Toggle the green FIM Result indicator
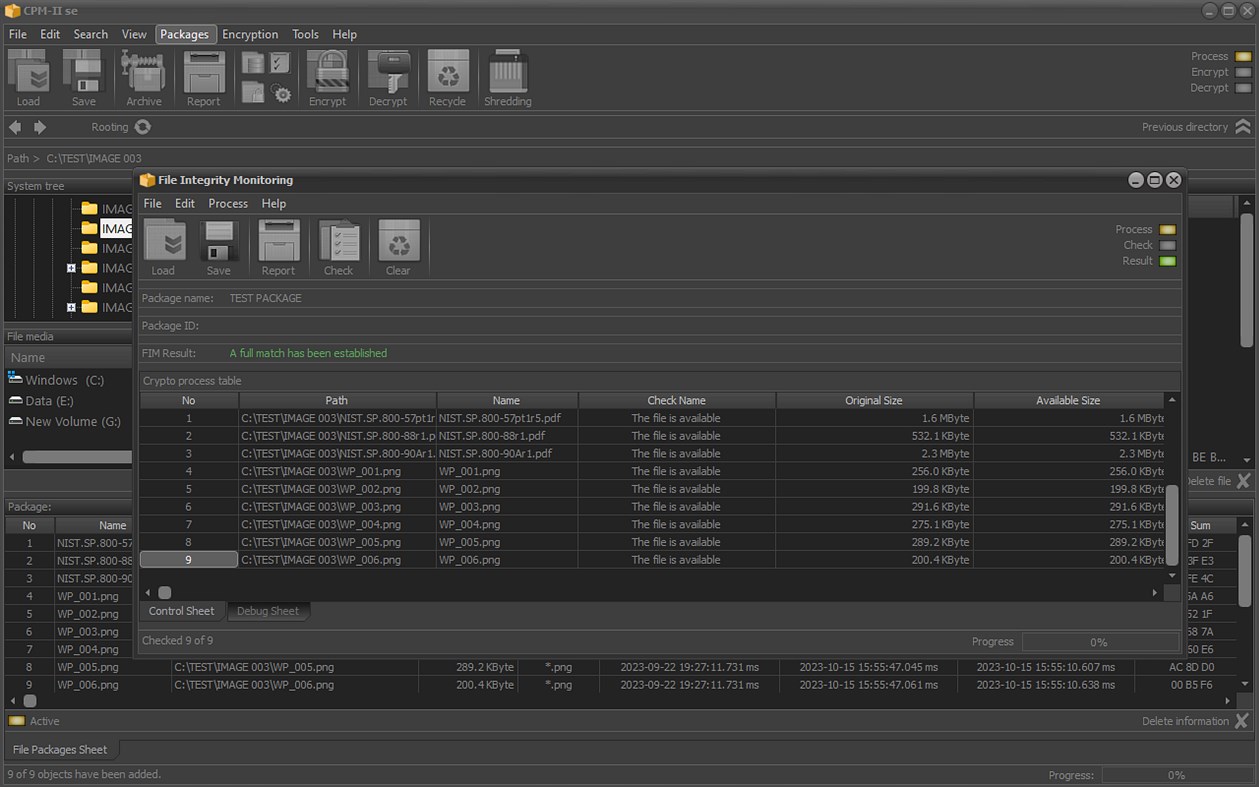 (x=1168, y=261)
